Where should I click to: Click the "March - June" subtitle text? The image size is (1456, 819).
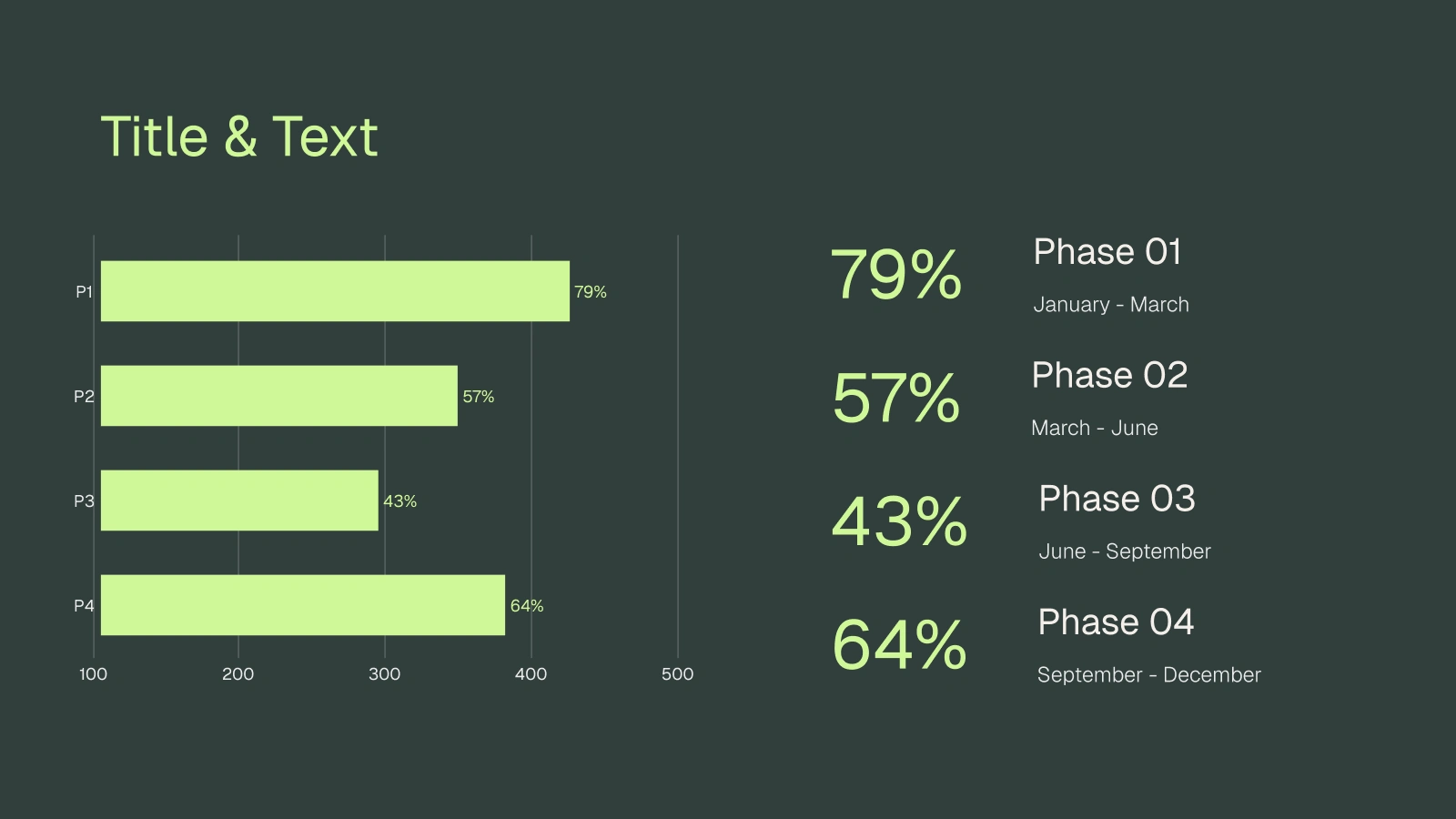click(x=1095, y=429)
